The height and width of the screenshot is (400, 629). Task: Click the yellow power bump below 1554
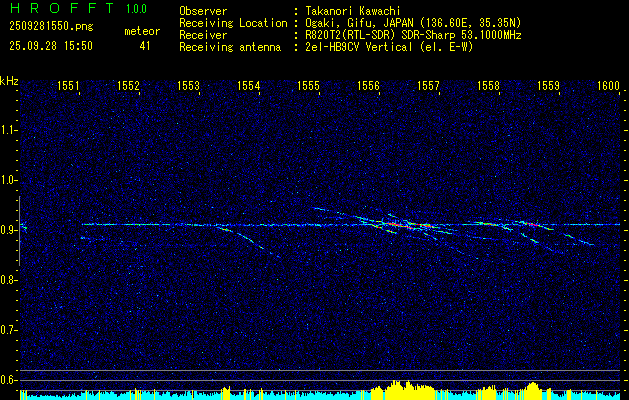[x=226, y=392]
